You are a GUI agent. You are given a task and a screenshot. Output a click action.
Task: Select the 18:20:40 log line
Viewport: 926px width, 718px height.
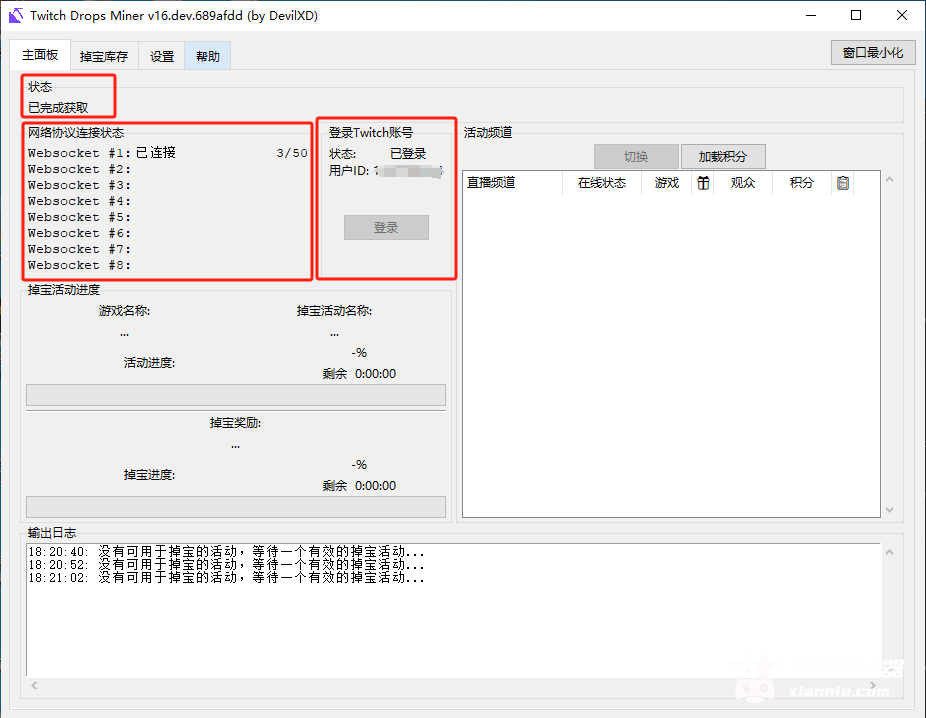227,551
